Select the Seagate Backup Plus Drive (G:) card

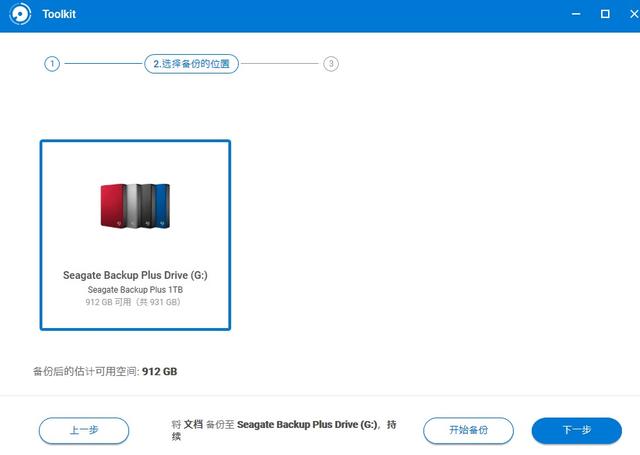coord(135,235)
